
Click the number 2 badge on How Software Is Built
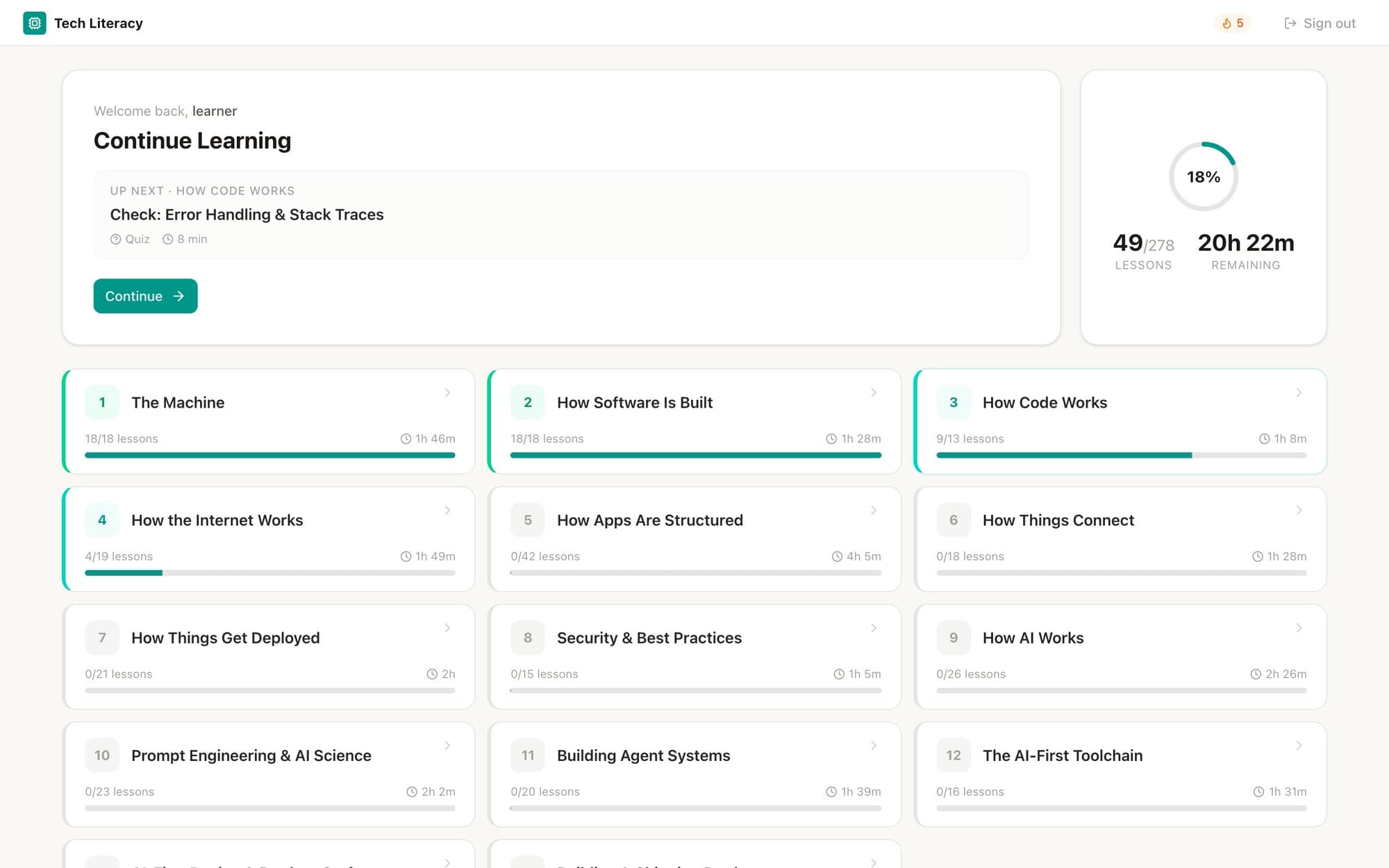(x=528, y=403)
